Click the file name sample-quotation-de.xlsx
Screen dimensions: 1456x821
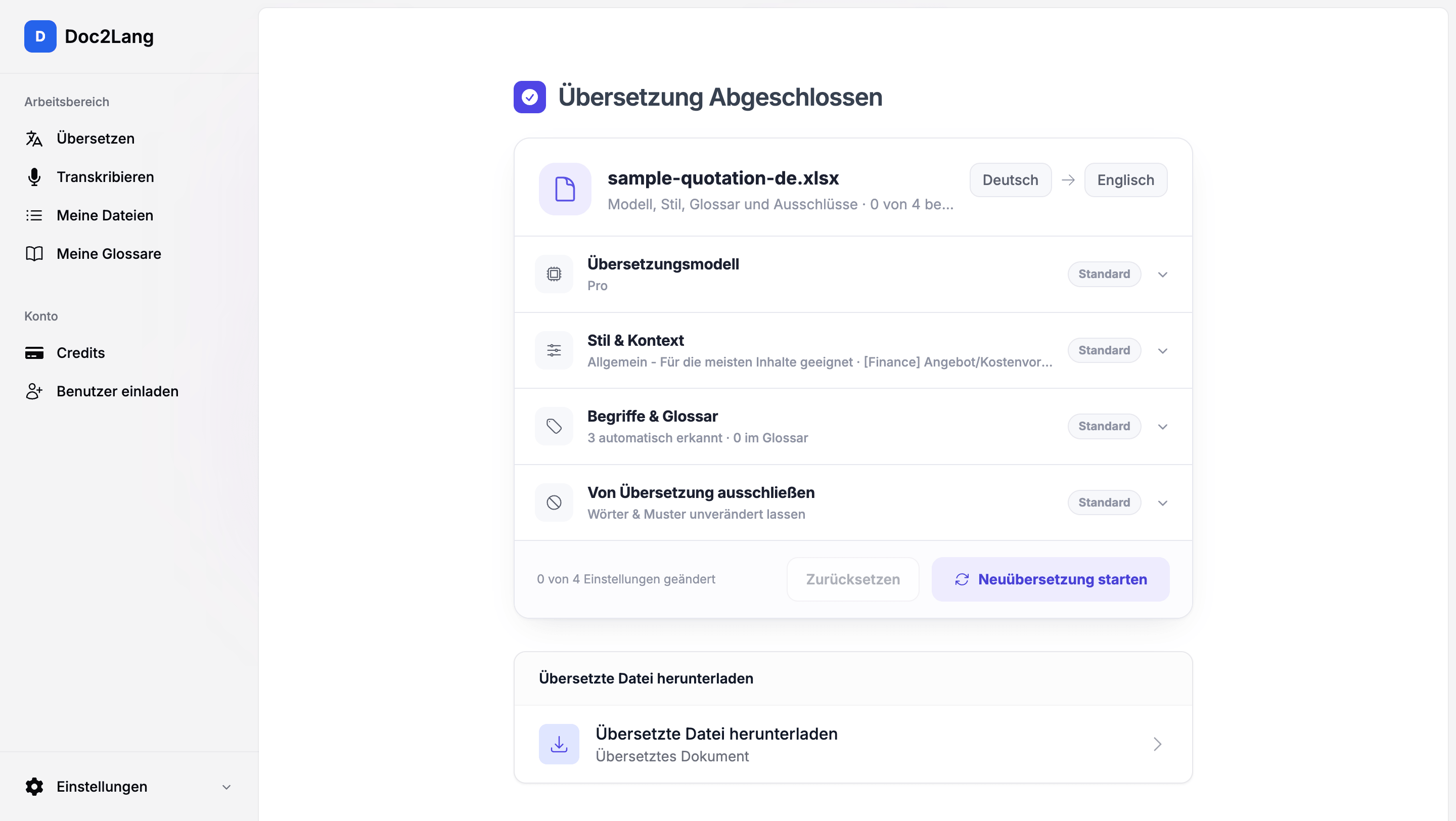(723, 178)
